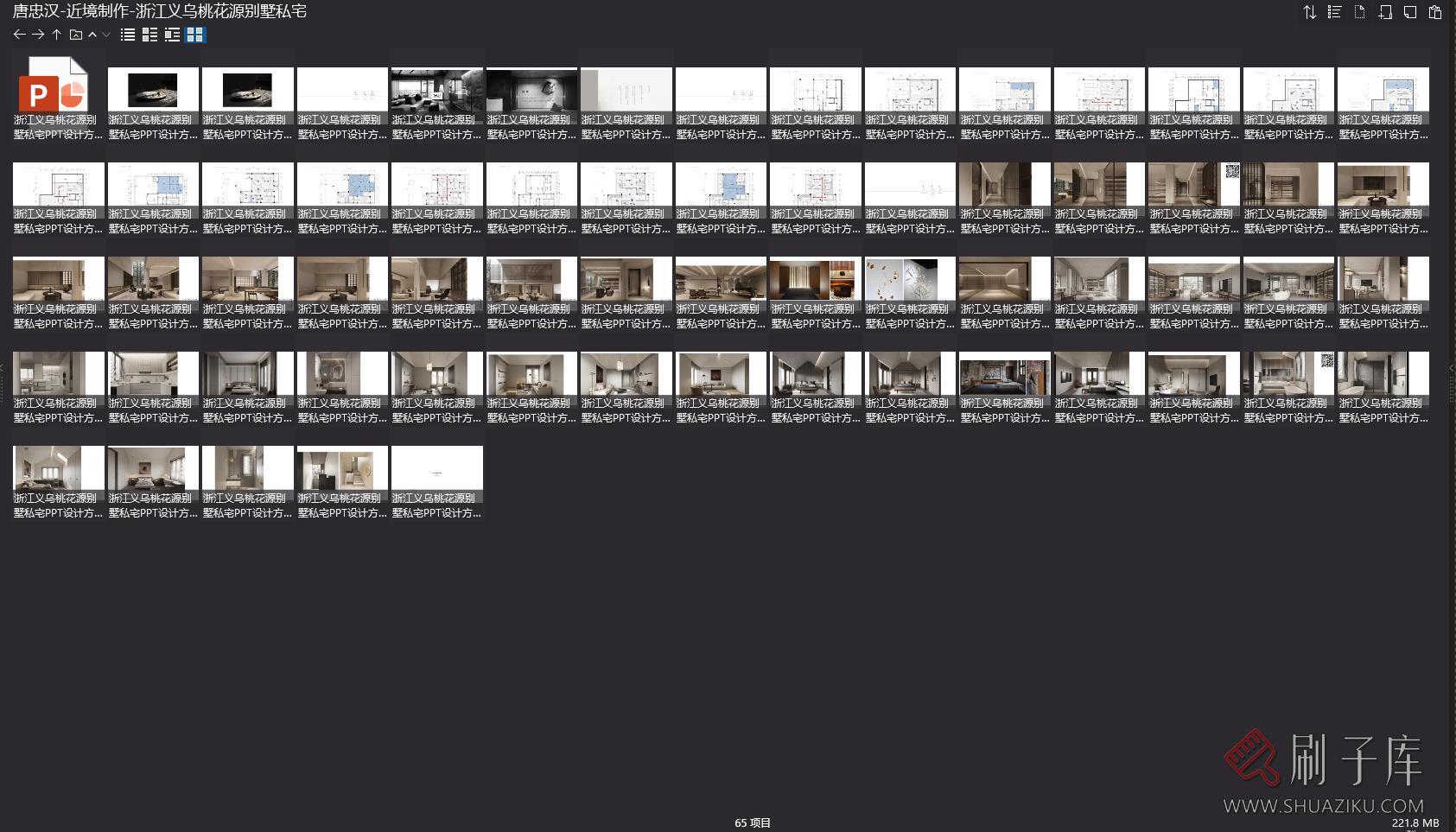The image size is (1456, 832).
Task: Navigate up one folder level
Action: tap(56, 35)
